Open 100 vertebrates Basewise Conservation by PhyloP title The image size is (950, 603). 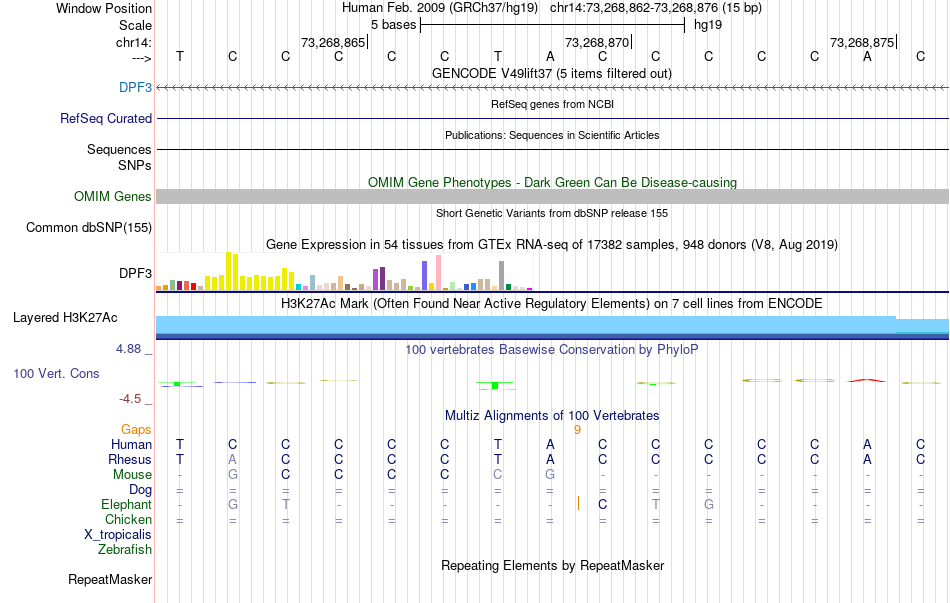pos(552,350)
